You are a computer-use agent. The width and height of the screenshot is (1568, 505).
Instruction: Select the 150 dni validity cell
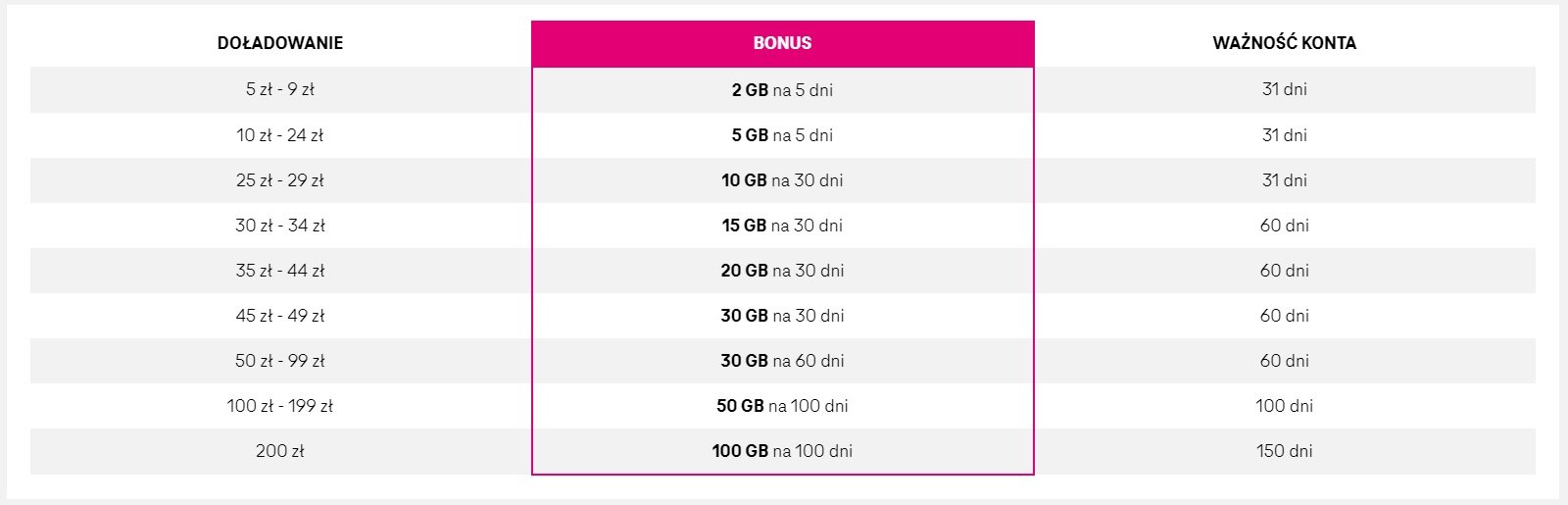coord(1284,451)
